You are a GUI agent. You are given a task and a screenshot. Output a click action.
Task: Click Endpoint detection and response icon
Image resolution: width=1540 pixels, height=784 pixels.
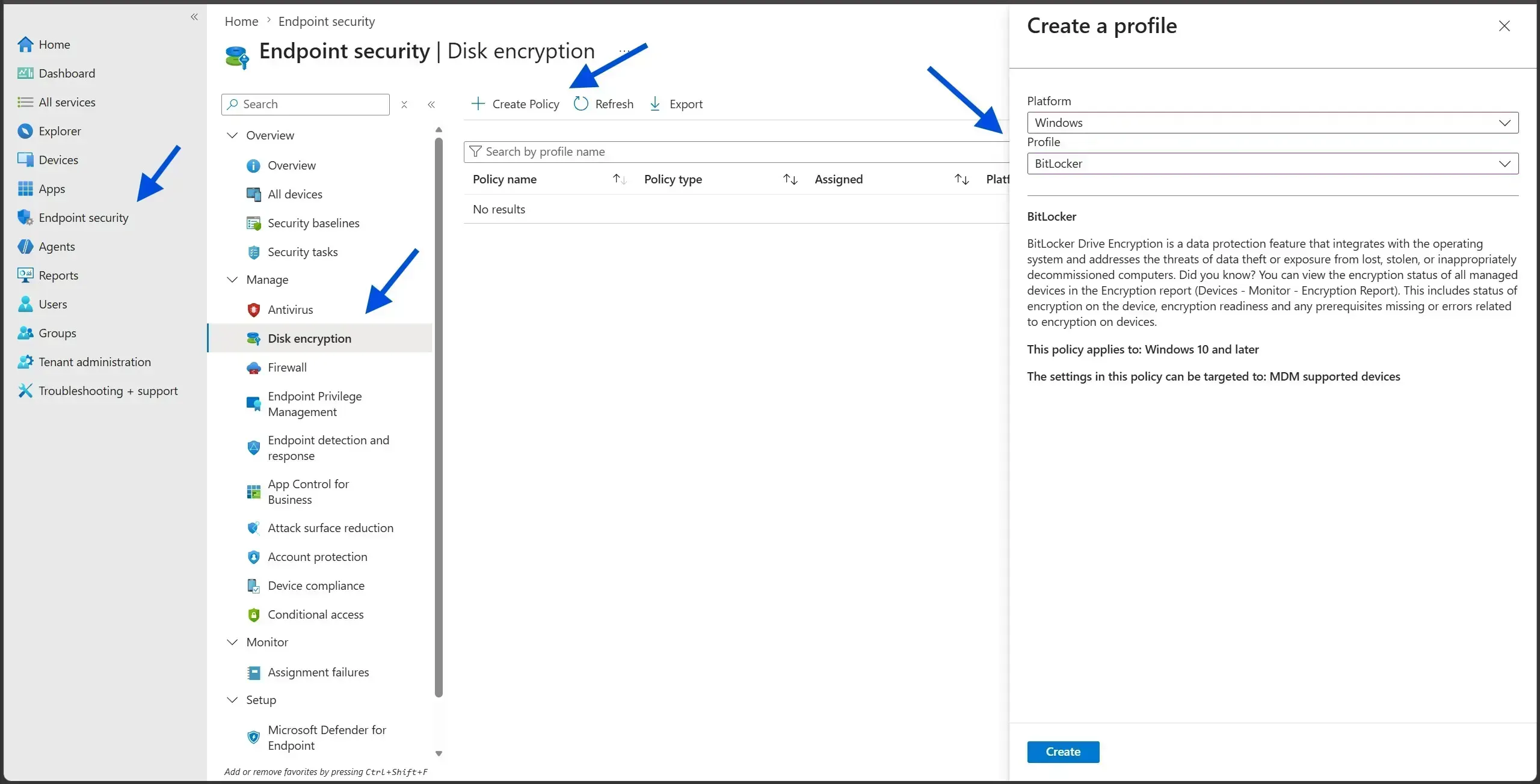(x=254, y=448)
